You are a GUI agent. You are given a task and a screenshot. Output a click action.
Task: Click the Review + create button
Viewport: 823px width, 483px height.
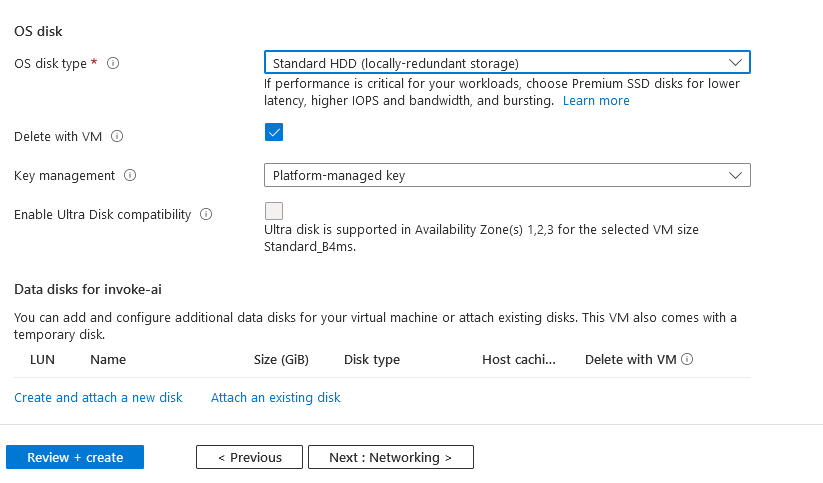[x=75, y=457]
